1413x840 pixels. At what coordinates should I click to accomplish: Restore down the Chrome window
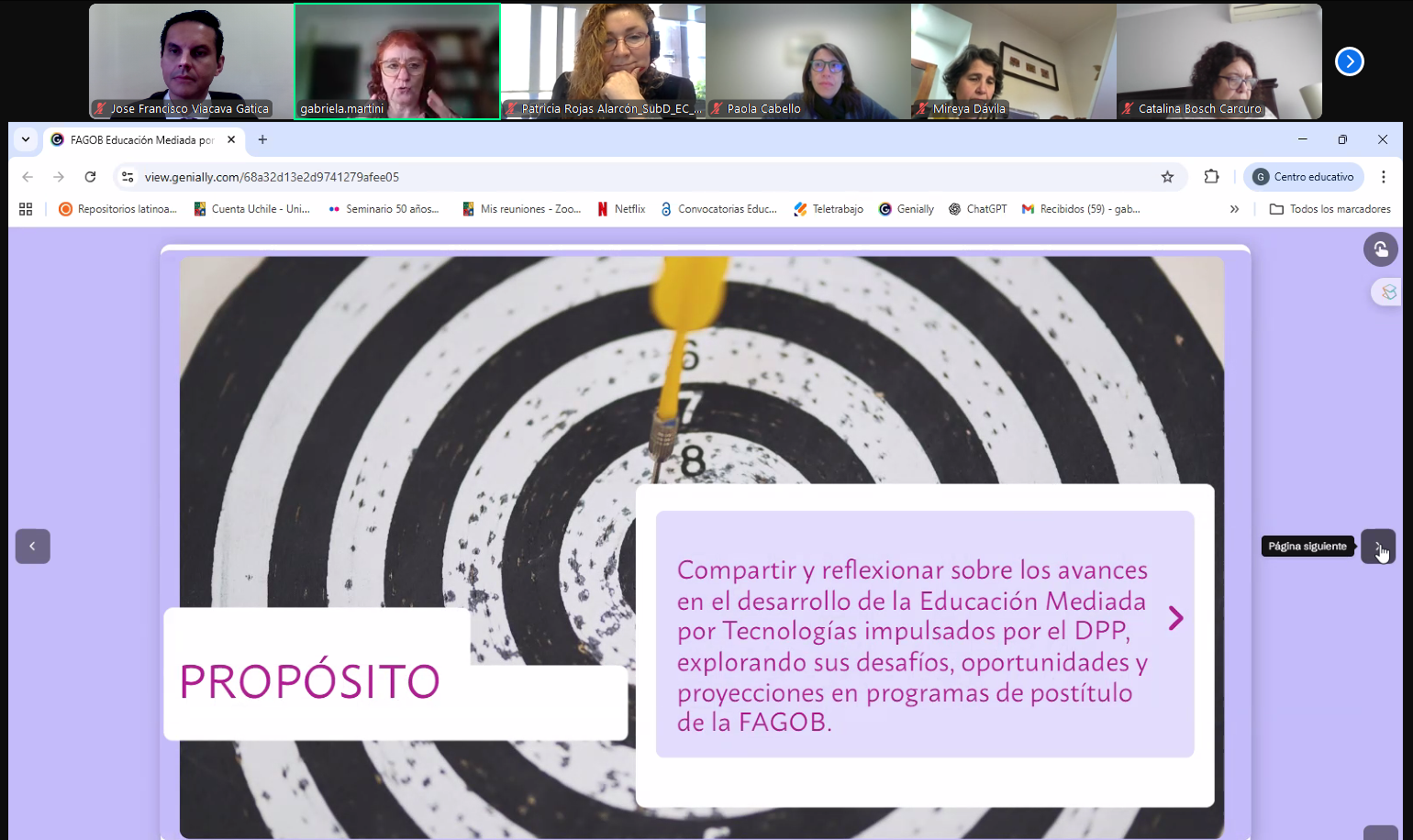pos(1342,139)
